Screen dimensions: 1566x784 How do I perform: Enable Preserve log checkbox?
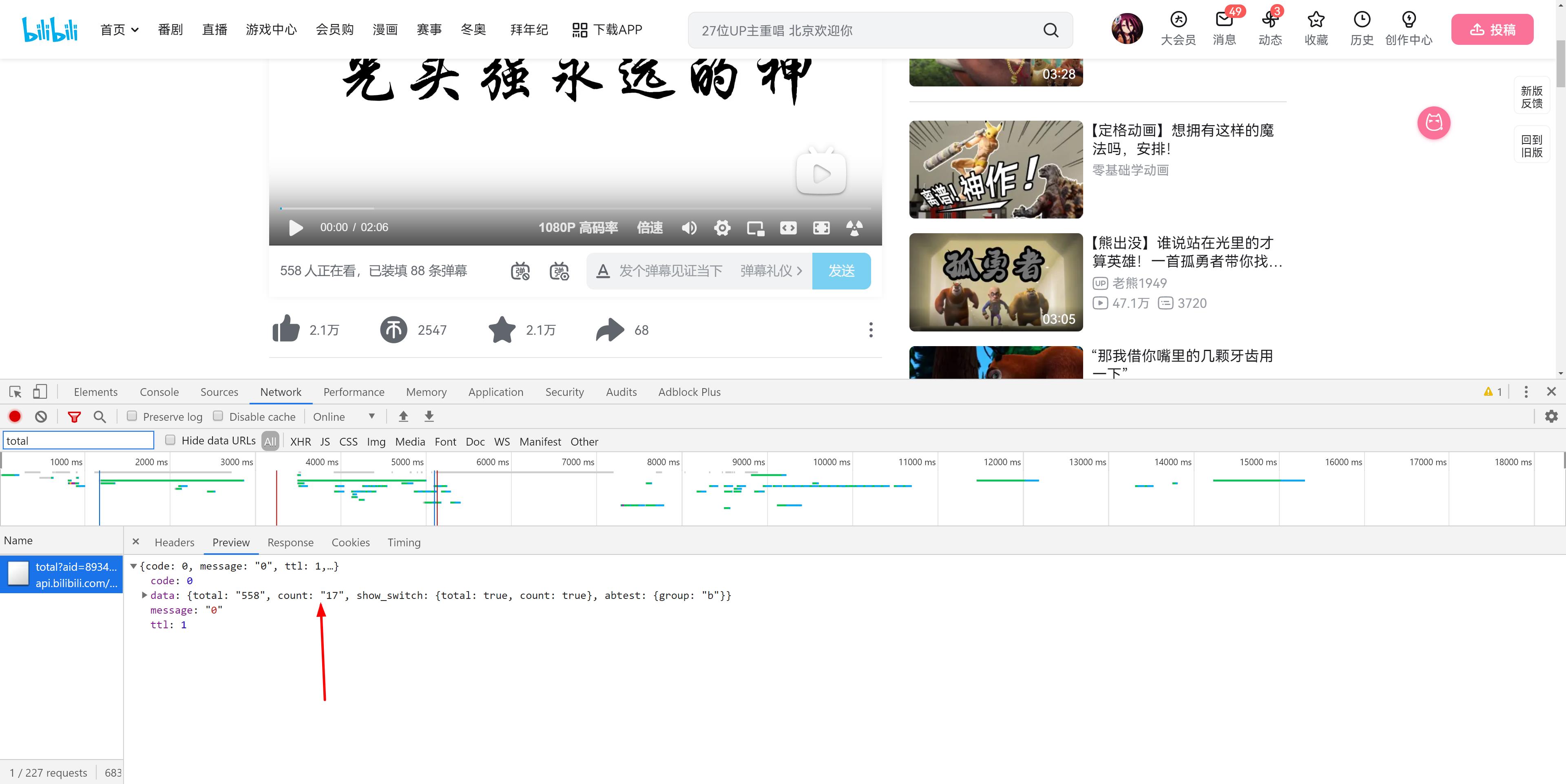coord(132,416)
